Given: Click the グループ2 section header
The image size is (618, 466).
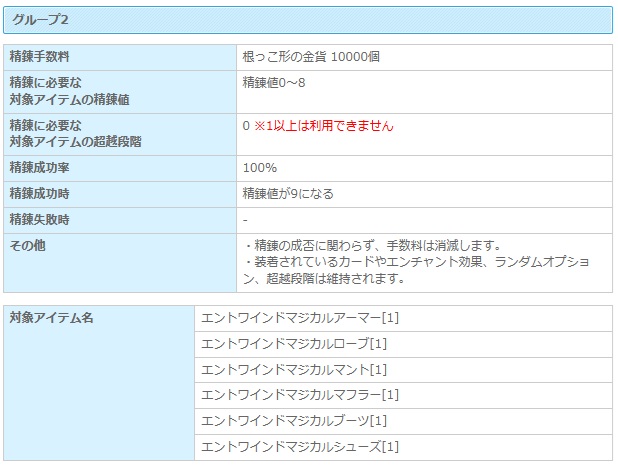Looking at the screenshot, I should (40, 20).
